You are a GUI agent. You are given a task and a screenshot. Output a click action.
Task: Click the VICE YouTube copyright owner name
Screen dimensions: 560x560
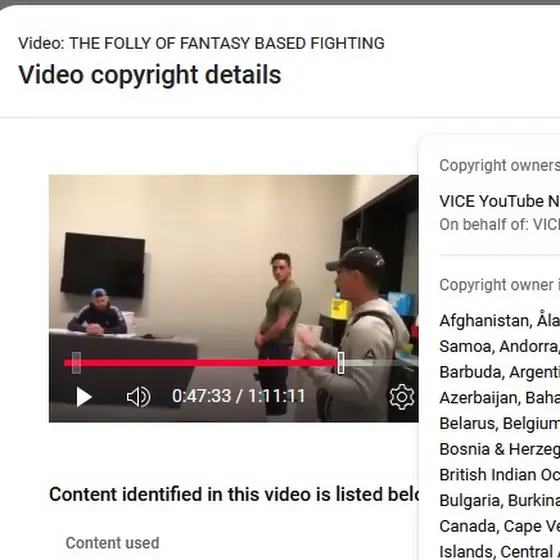pos(499,201)
